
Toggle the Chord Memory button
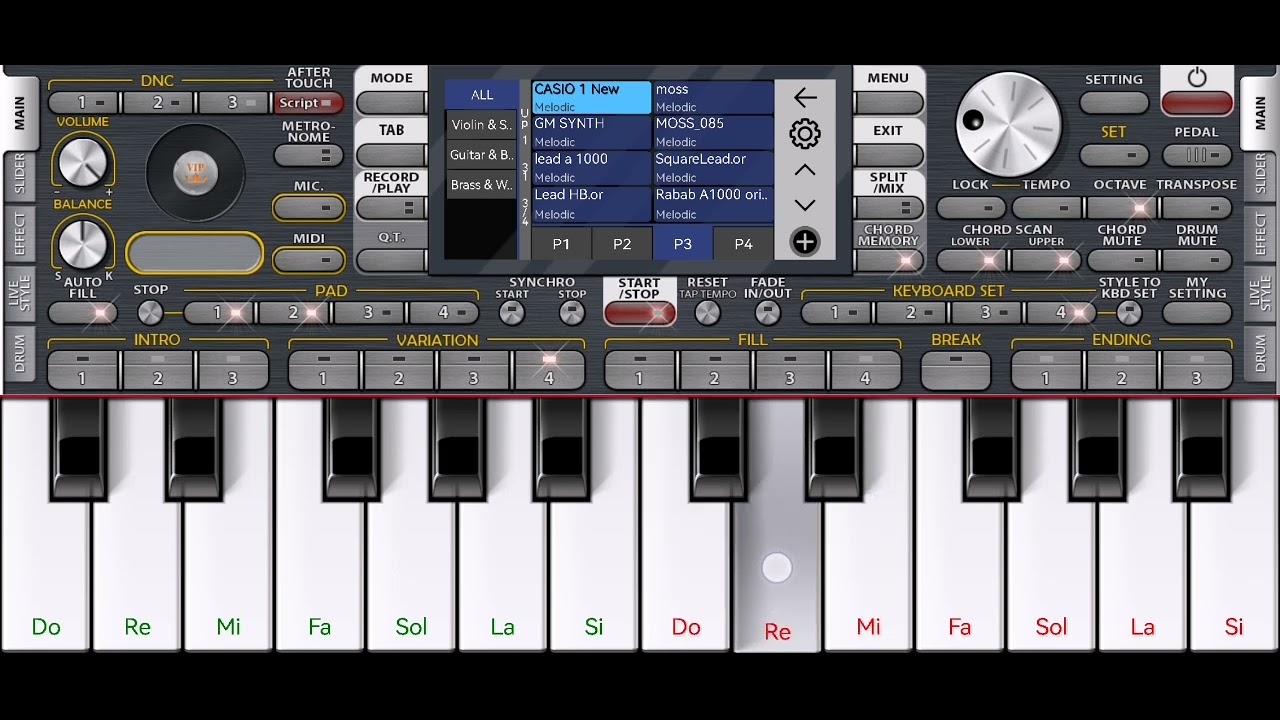(888, 260)
